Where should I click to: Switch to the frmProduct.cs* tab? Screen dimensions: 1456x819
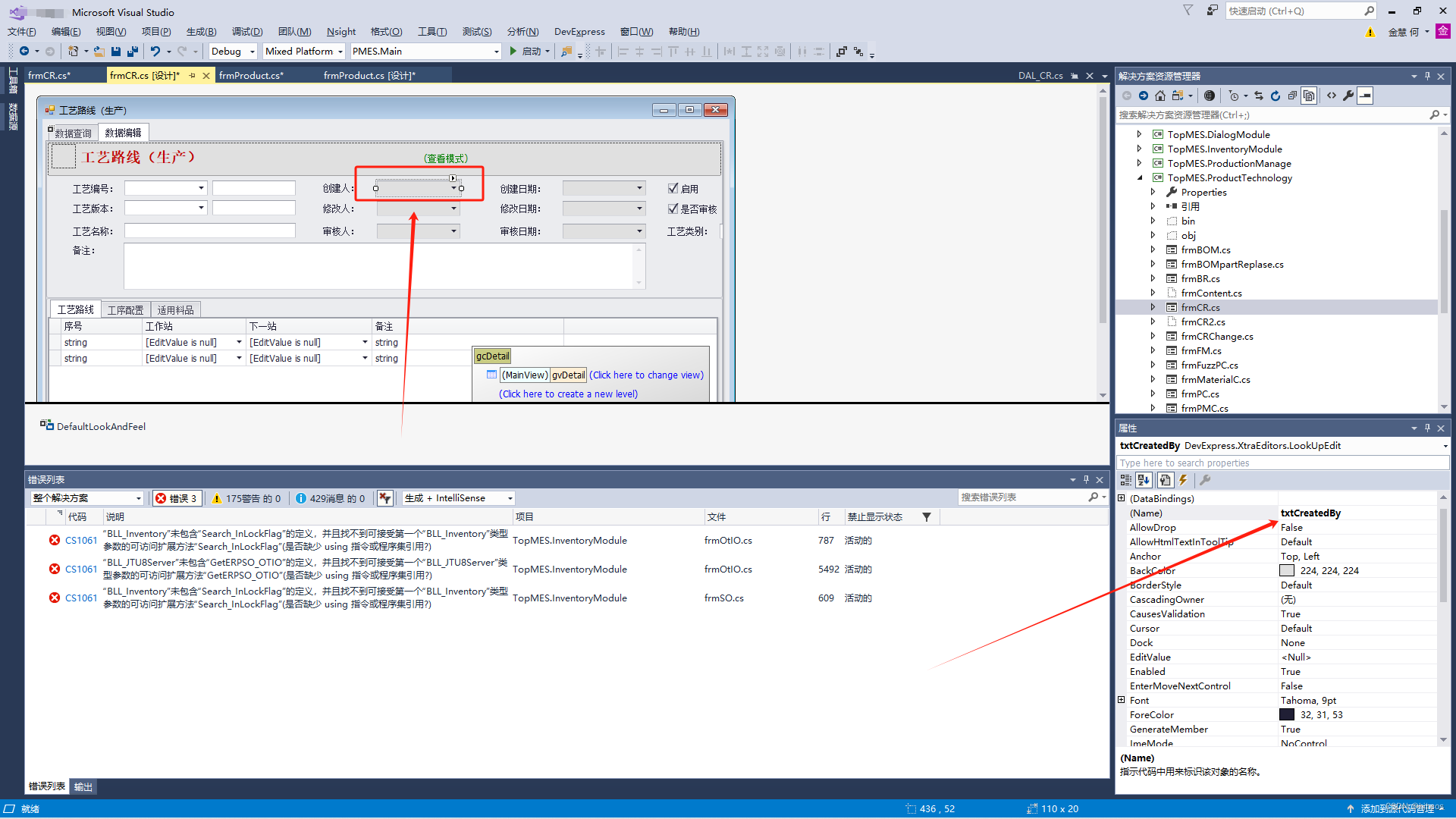click(251, 75)
